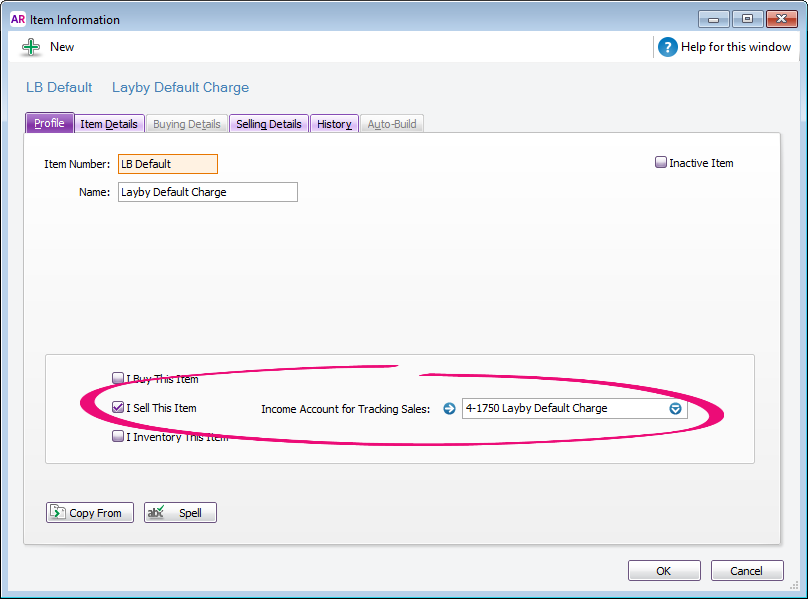The image size is (808, 599).
Task: Click the blue arrow beside Income Account
Action: [449, 408]
